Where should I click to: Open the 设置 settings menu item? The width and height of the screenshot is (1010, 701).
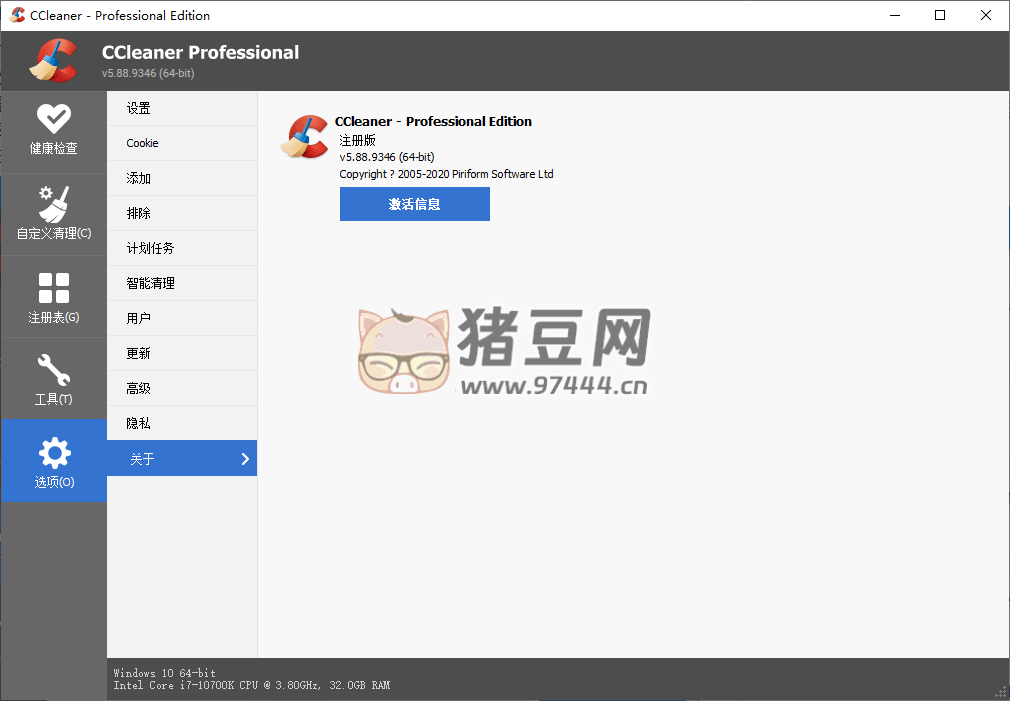[139, 108]
